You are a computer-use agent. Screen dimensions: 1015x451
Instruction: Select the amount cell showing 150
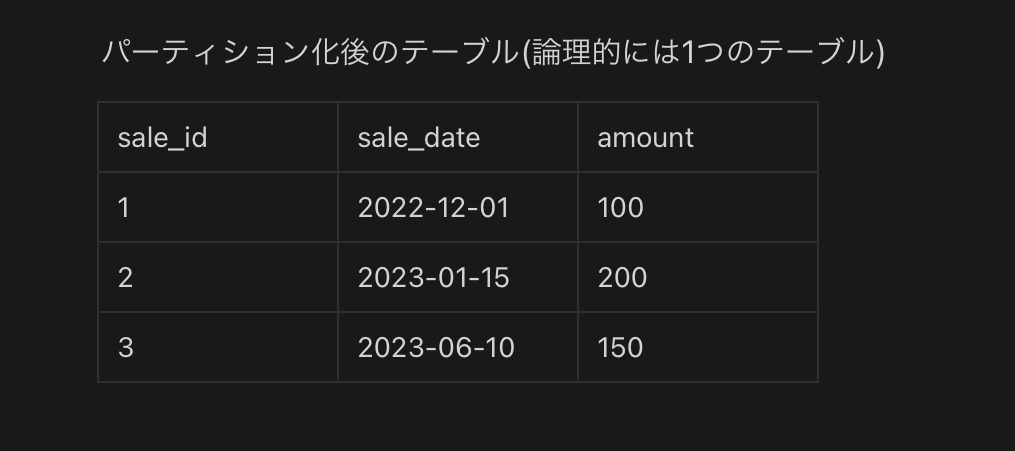click(698, 347)
